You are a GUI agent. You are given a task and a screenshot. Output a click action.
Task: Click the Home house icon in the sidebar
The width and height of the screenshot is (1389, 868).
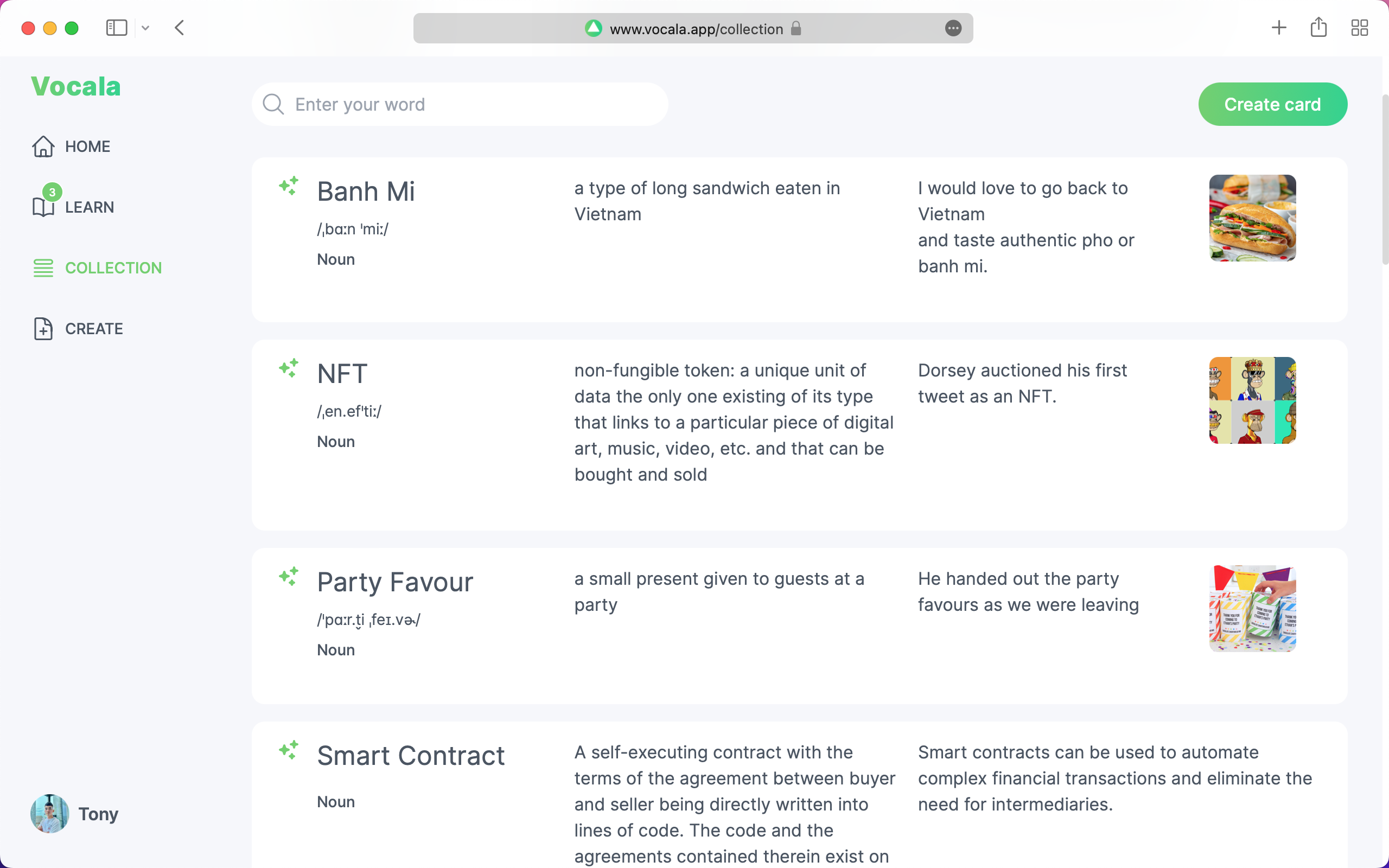(43, 146)
